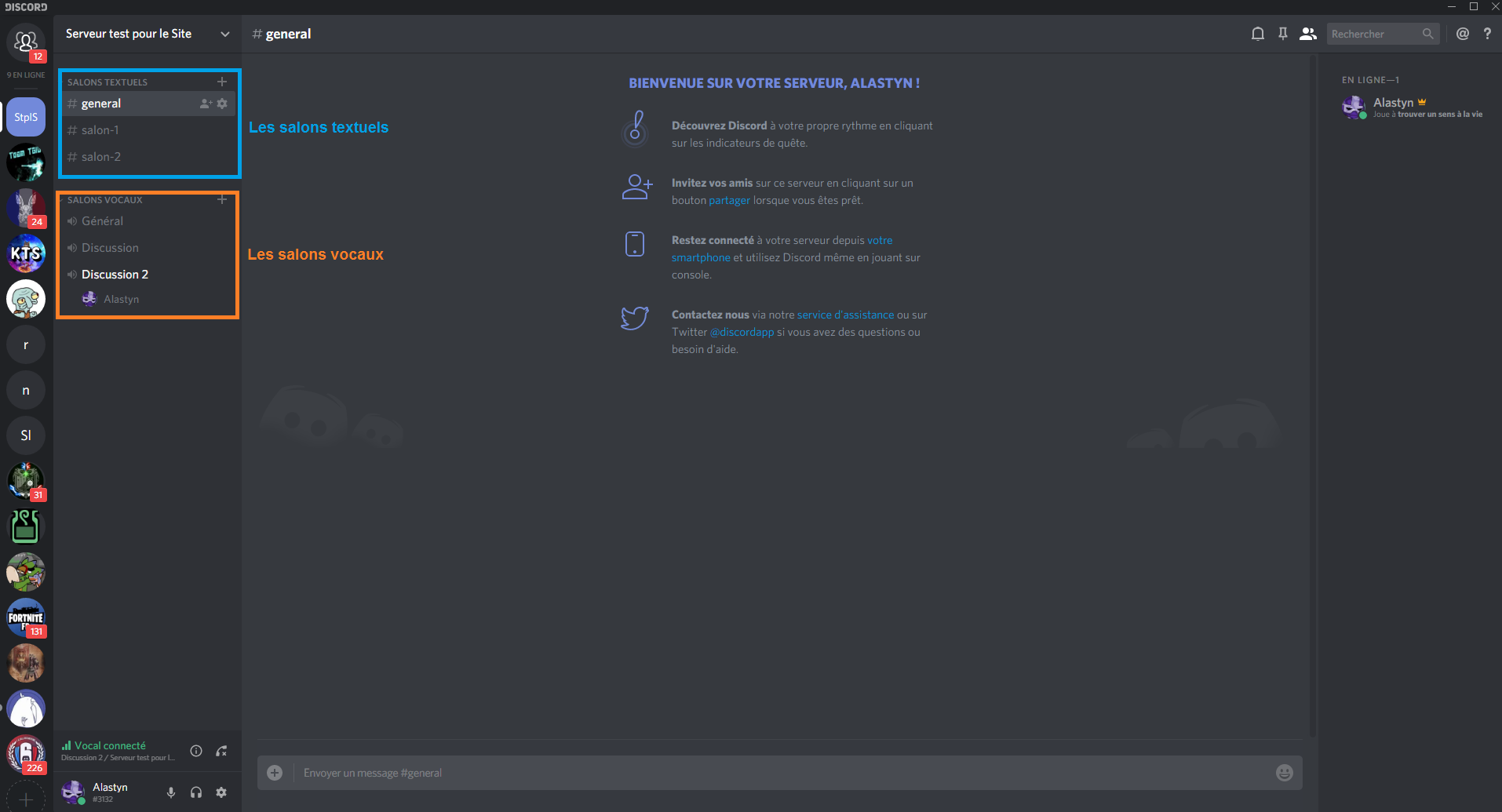
Task: Expand the server name dropdown
Action: coord(225,34)
